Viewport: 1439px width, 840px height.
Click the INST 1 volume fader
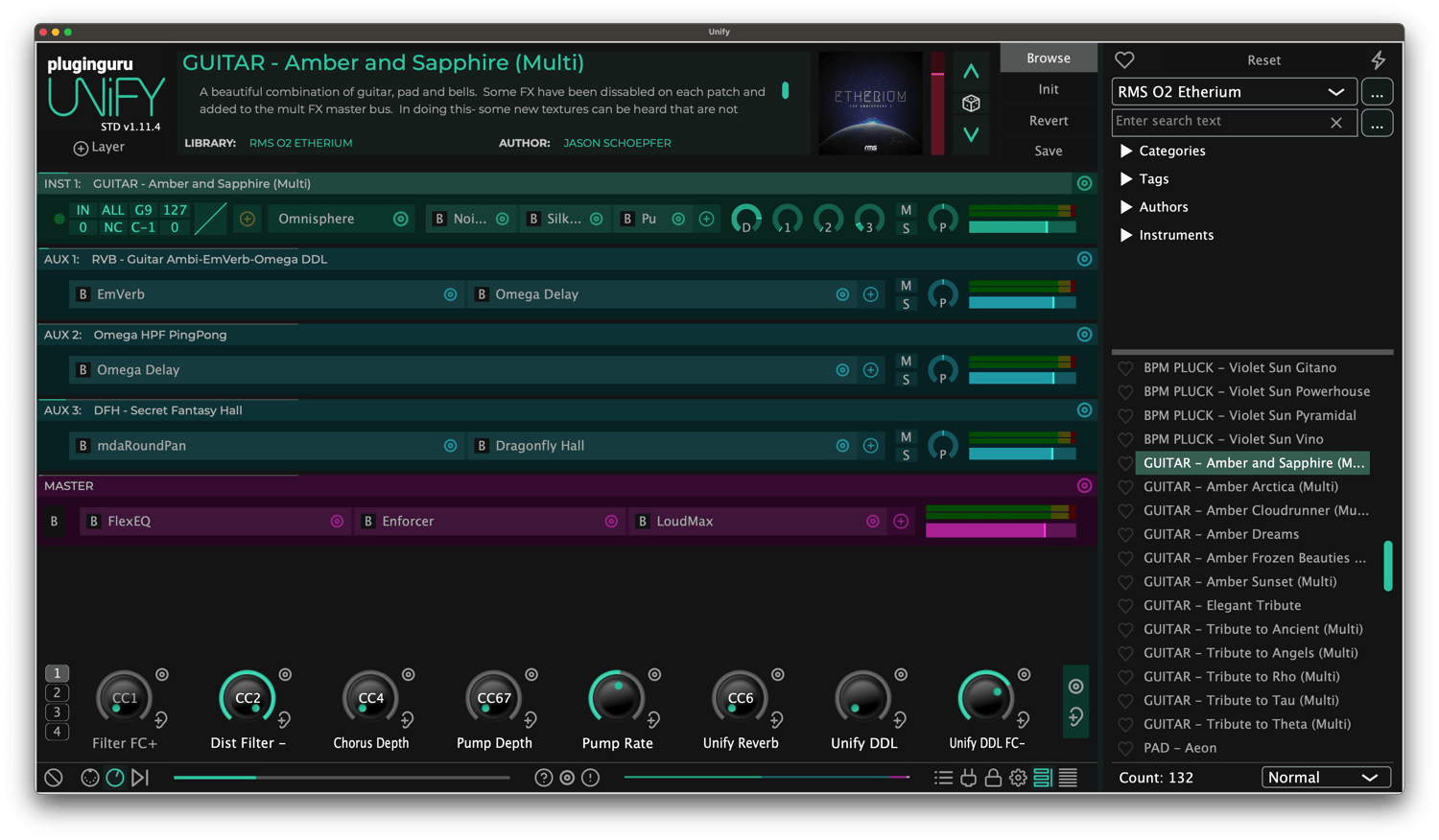pos(1022,227)
